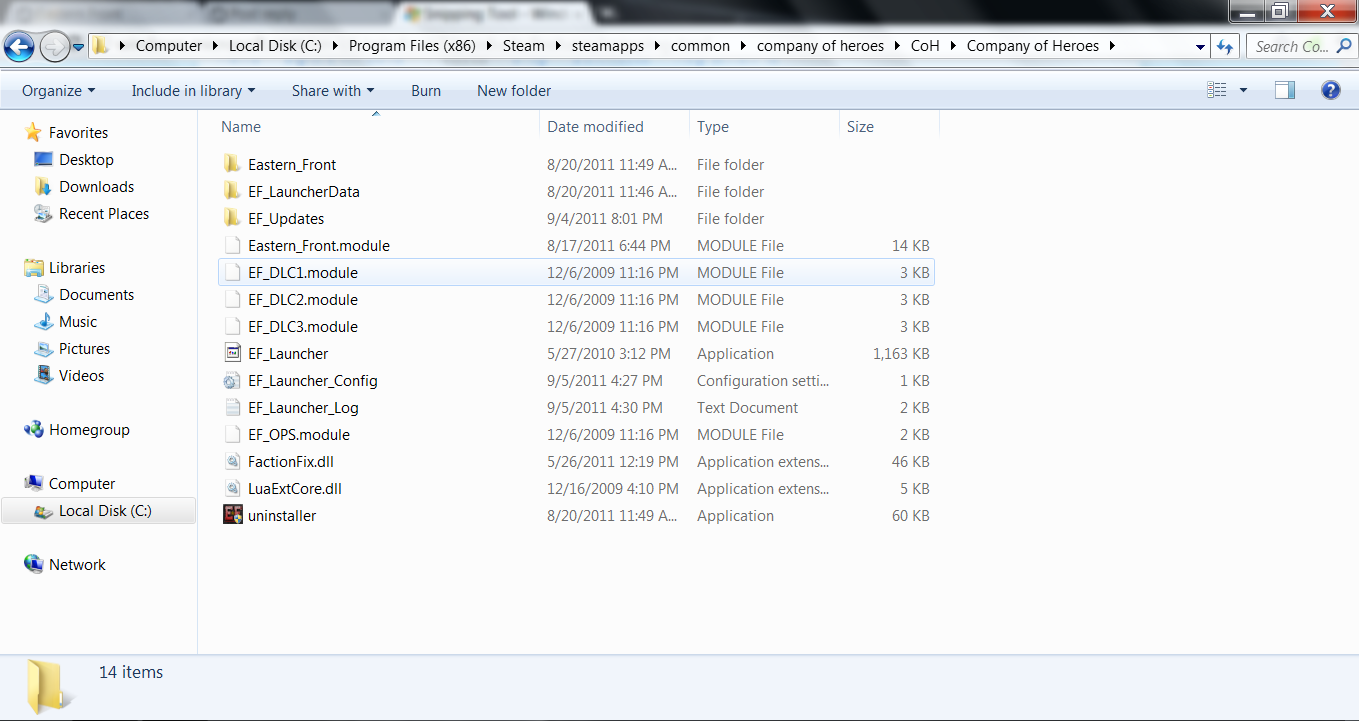Open the Share with menu
The width and height of the screenshot is (1359, 721).
(333, 90)
